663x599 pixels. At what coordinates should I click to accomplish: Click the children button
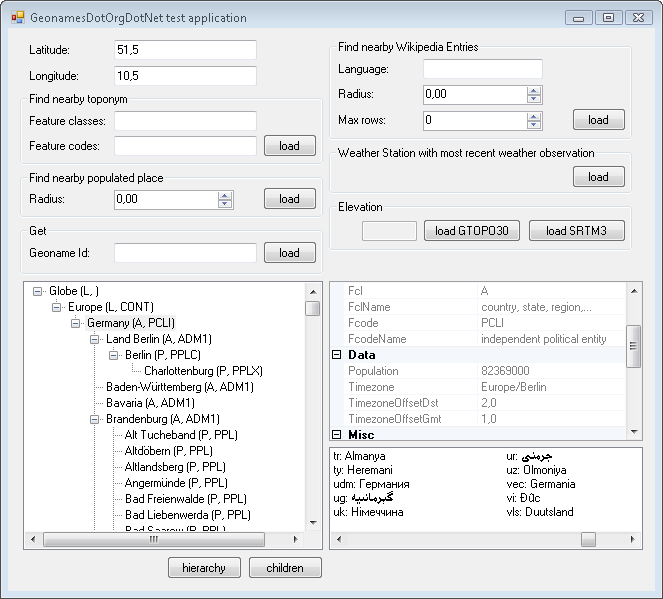pos(285,568)
